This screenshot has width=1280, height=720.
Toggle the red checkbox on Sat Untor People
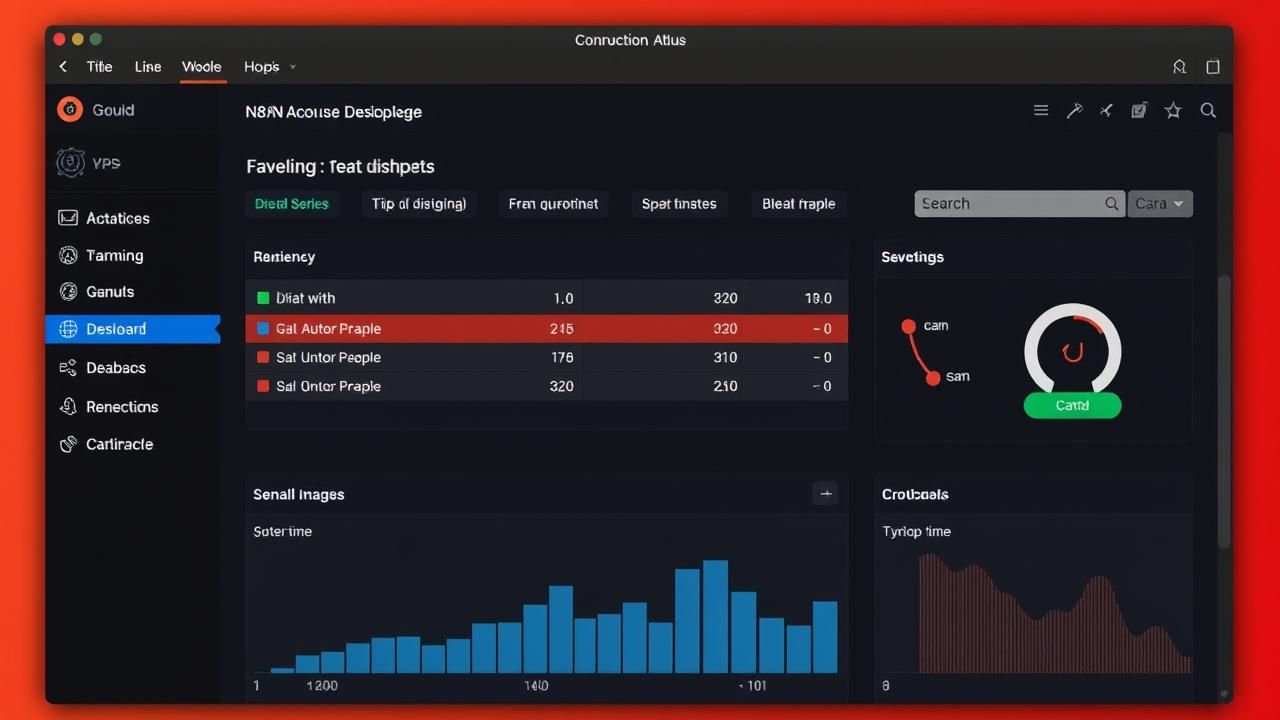[263, 357]
